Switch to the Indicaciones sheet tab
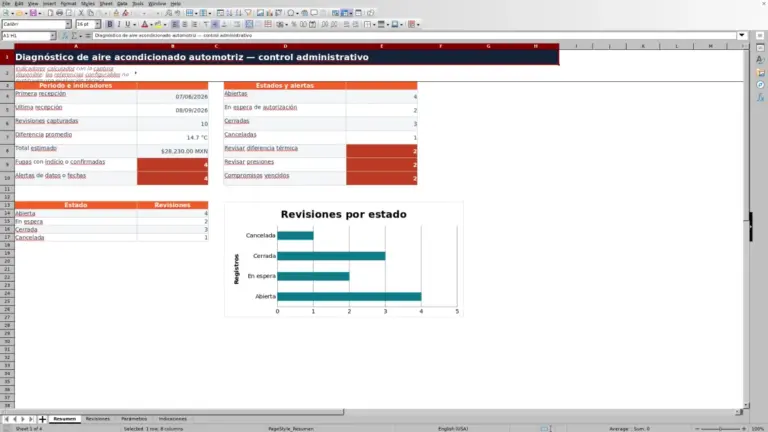The height and width of the screenshot is (432, 768). pos(172,419)
